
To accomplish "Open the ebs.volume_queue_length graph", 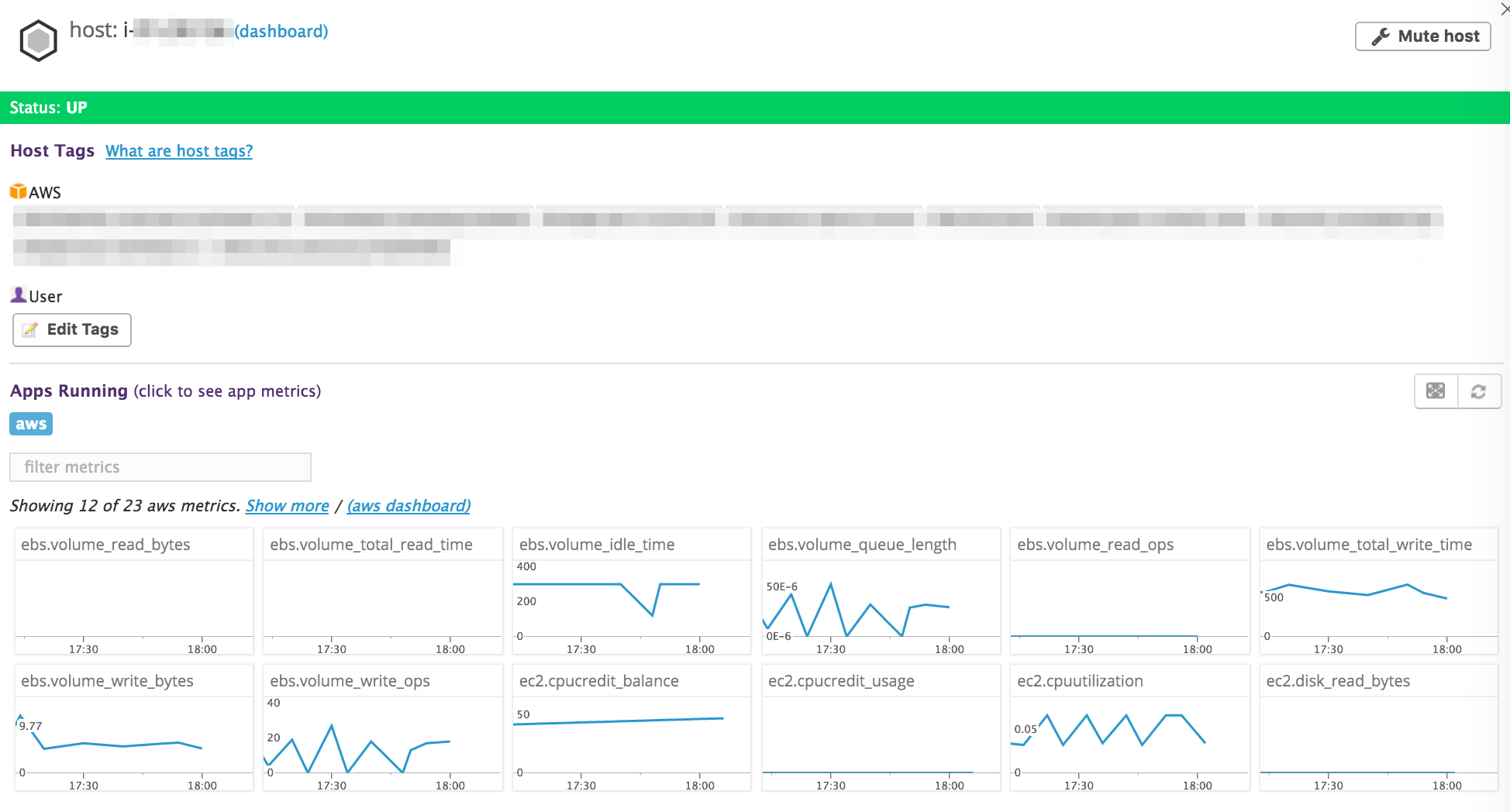I will [x=881, y=592].
